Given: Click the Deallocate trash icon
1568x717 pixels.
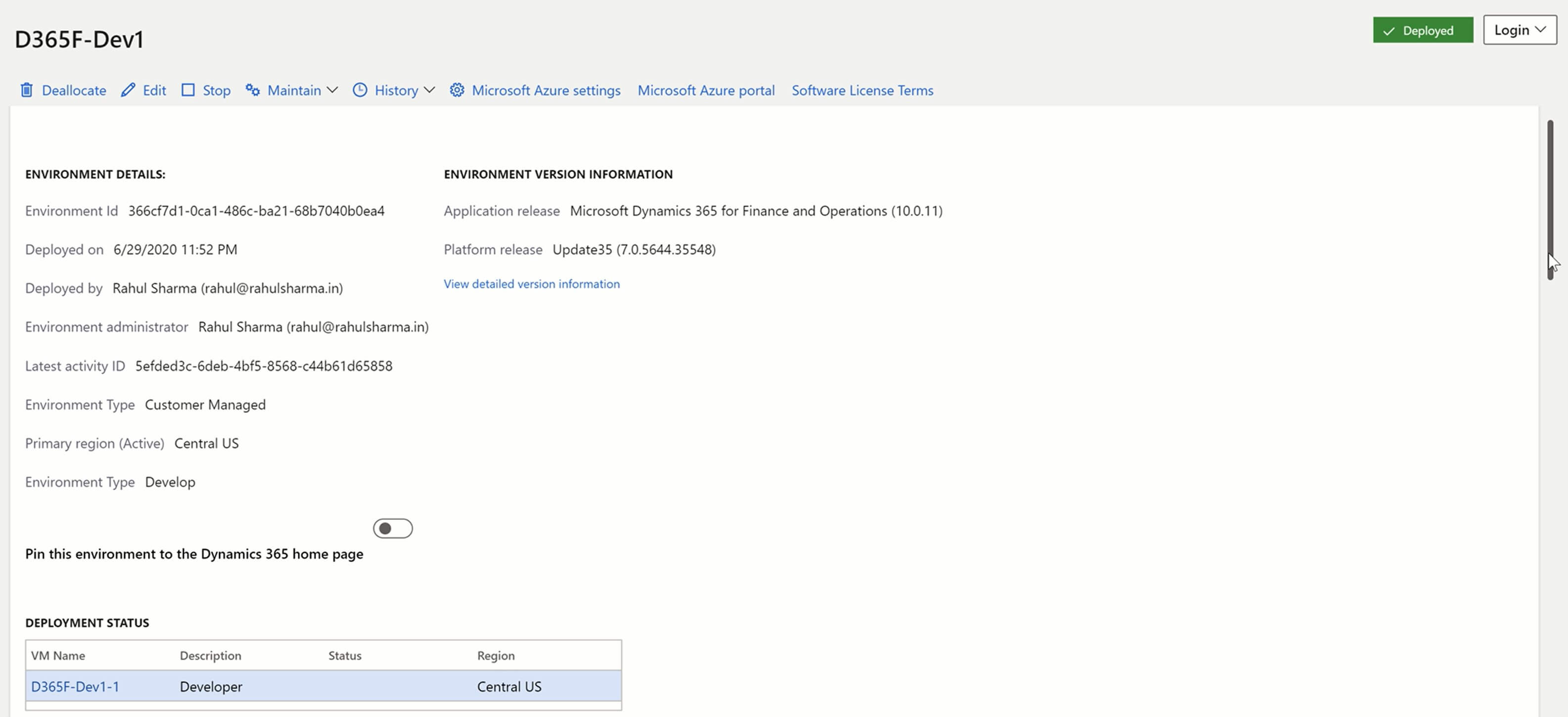Looking at the screenshot, I should [x=26, y=90].
